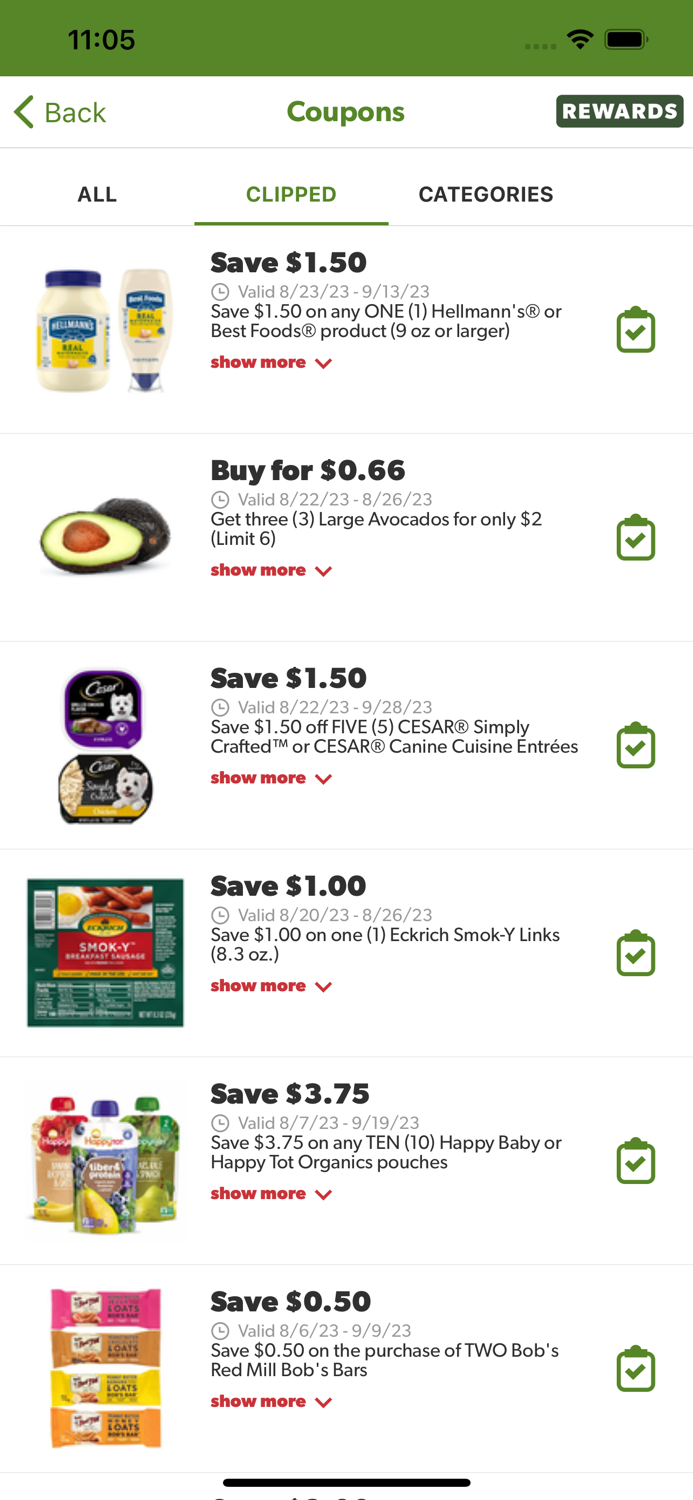Unclip the Large Avocados coupon
Screen dimensions: 693x1500
tap(636, 537)
